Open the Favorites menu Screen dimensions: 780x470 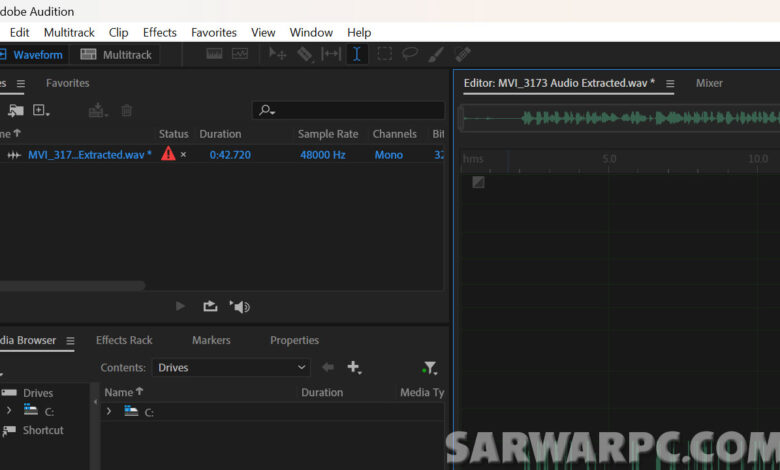214,32
